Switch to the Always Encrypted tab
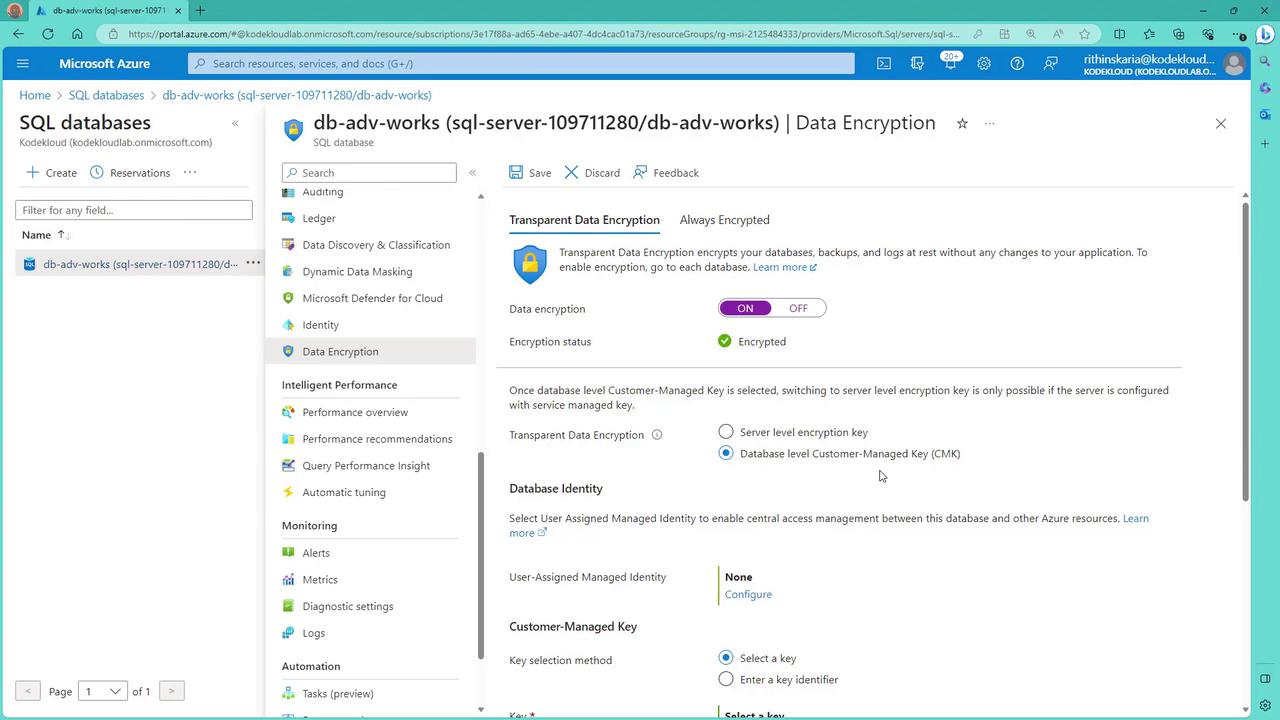This screenshot has width=1280, height=720. (x=724, y=220)
